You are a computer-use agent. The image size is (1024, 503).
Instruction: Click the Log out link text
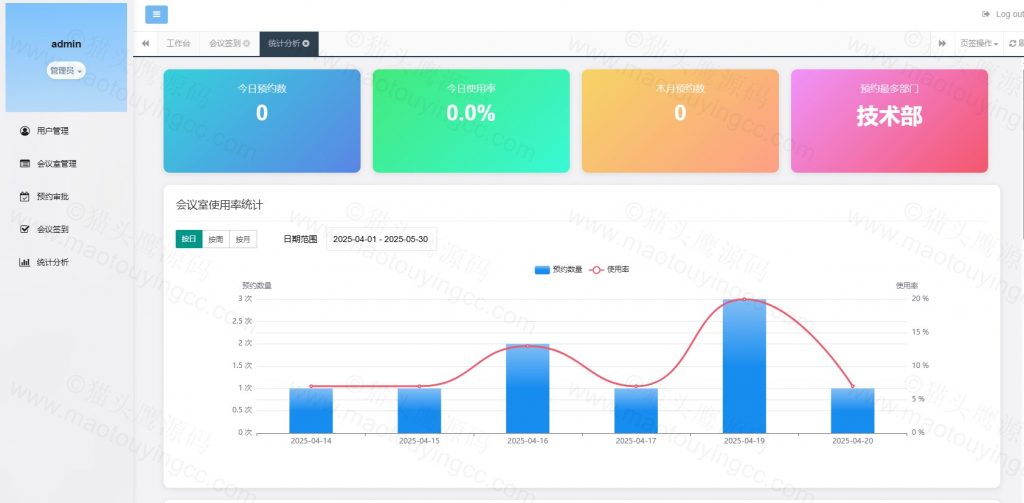[x=1010, y=14]
